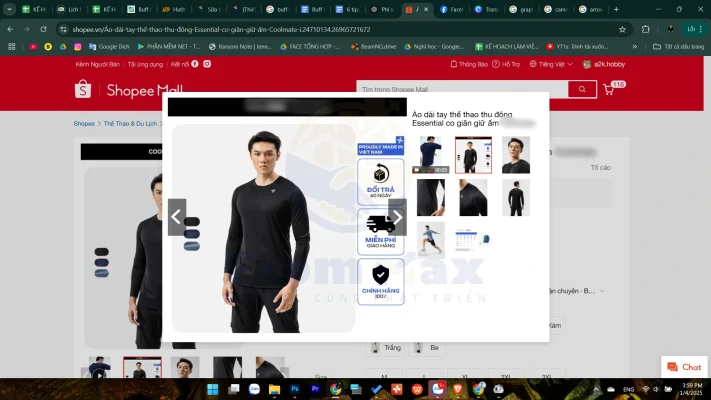Switch to Phí s browser tab
This screenshot has width=711, height=400.
click(x=383, y=9)
